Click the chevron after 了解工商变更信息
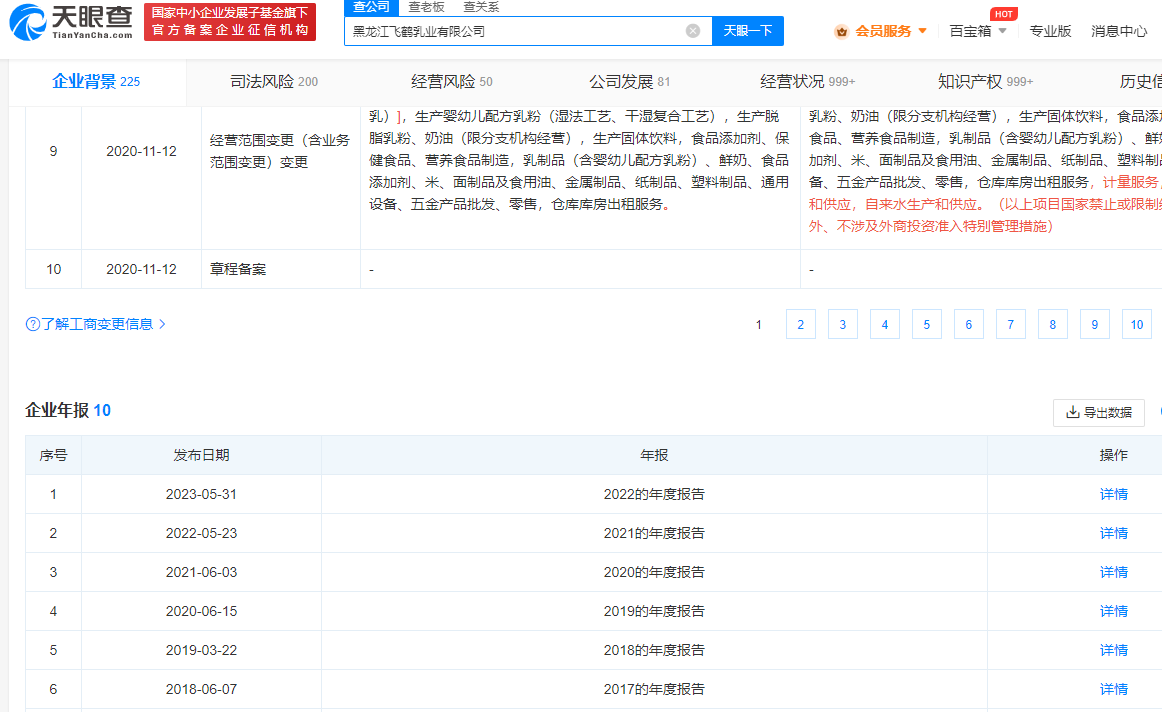The height and width of the screenshot is (712, 1162). click(x=162, y=324)
